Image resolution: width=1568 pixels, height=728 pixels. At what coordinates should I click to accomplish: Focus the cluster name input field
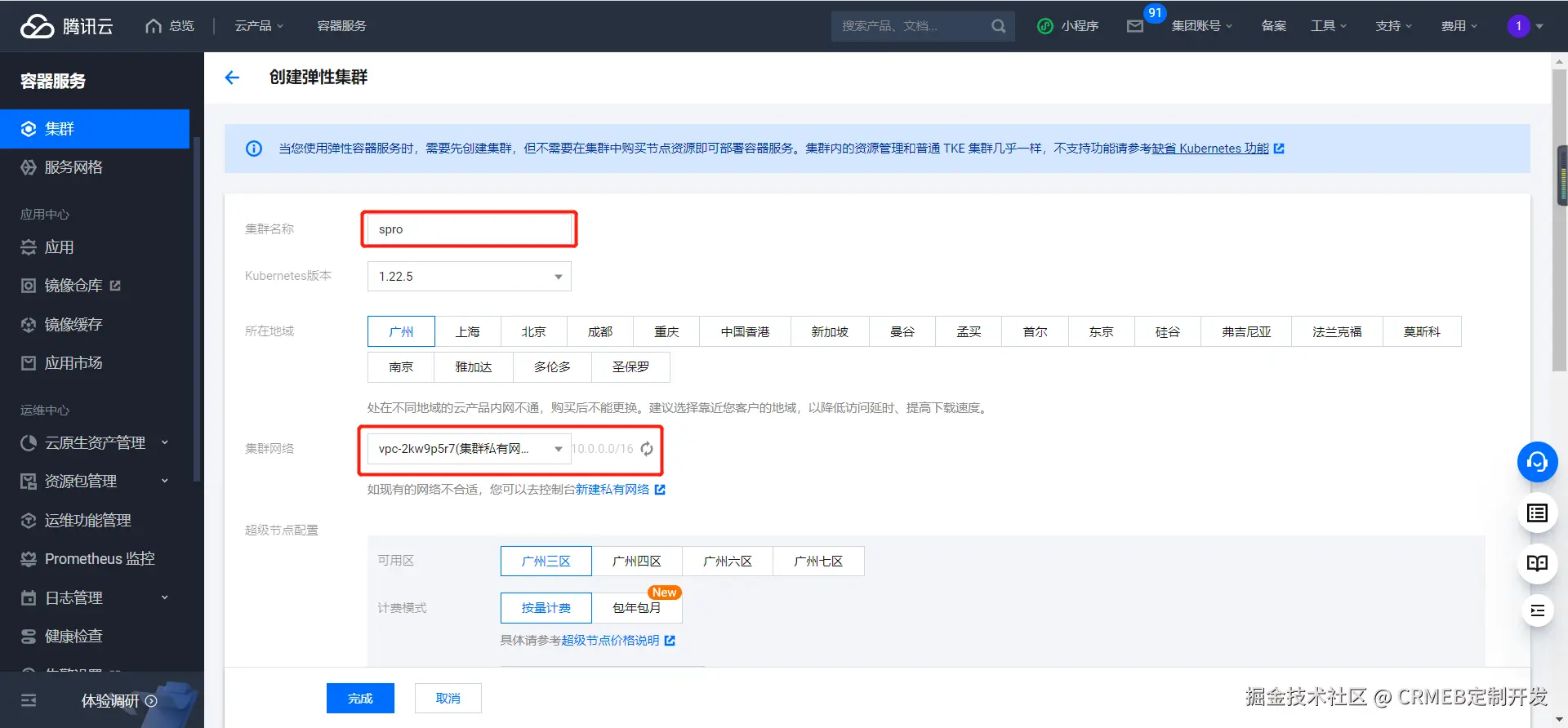(x=470, y=229)
